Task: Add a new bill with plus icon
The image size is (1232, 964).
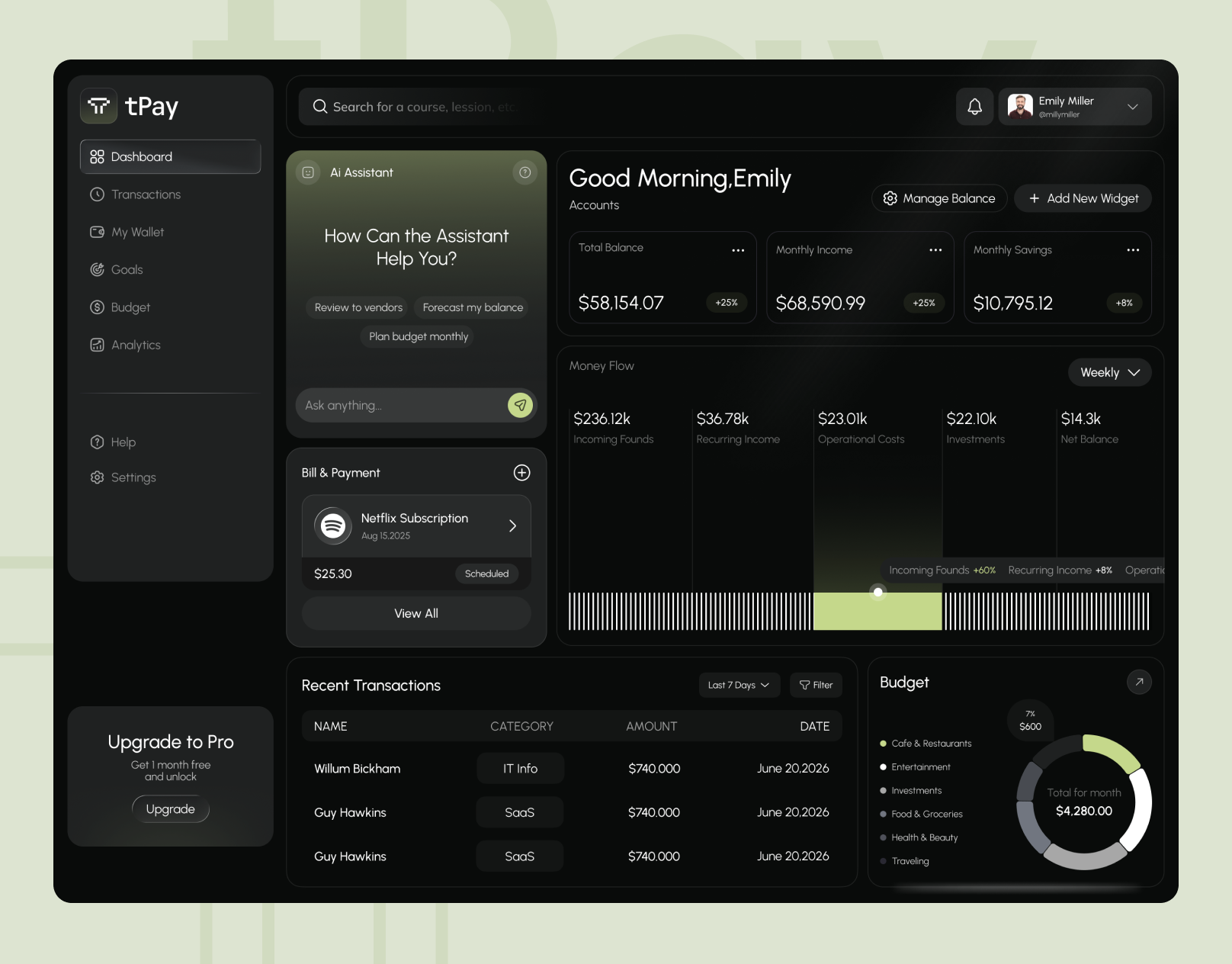Action: click(x=521, y=473)
